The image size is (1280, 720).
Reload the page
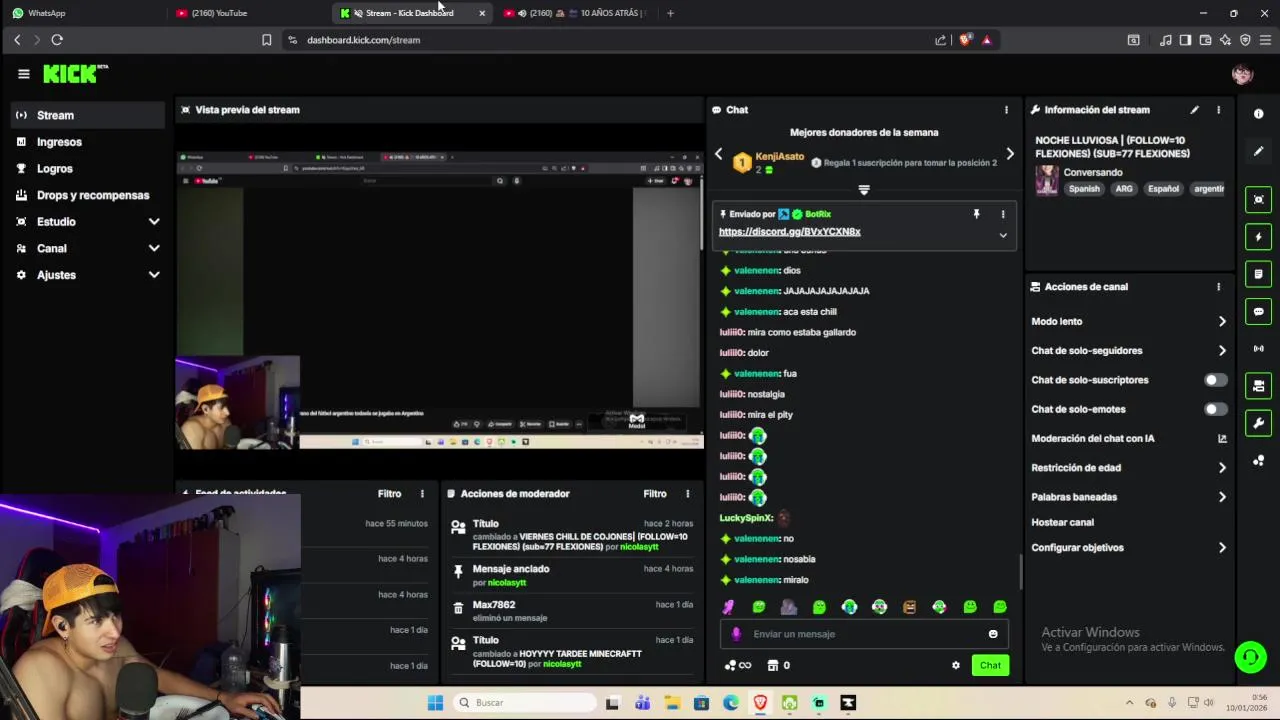click(x=57, y=40)
